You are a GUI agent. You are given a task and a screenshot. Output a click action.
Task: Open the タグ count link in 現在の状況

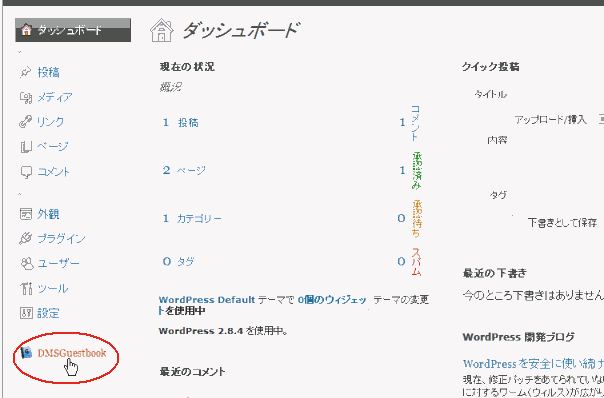185,262
